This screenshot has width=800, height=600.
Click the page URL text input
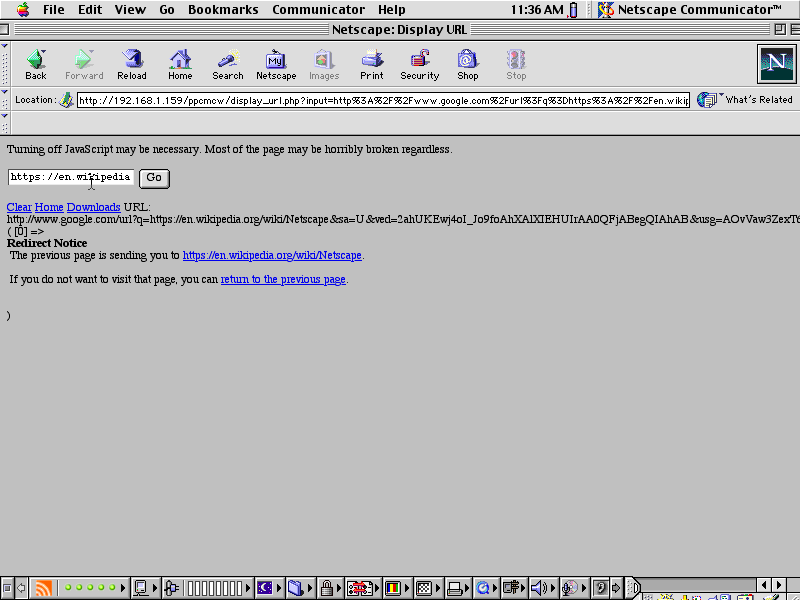tap(71, 177)
